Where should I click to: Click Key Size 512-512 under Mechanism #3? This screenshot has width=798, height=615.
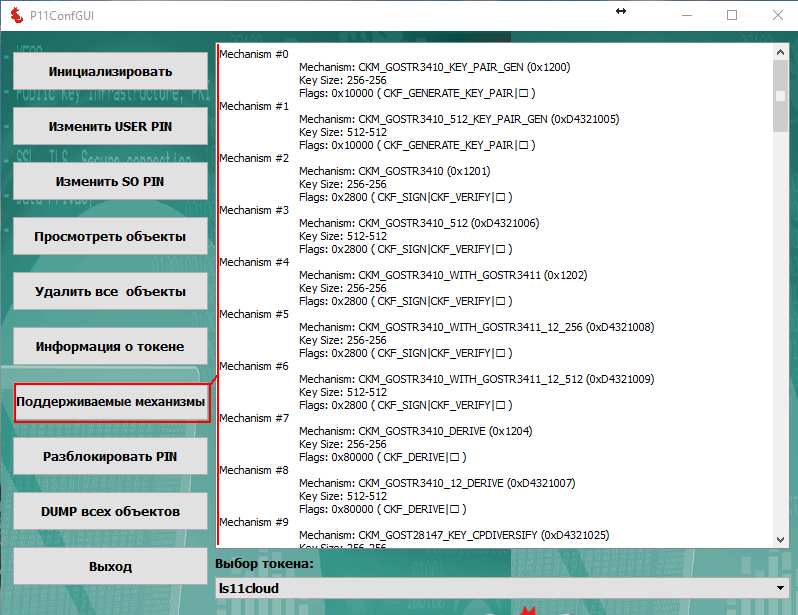point(343,236)
